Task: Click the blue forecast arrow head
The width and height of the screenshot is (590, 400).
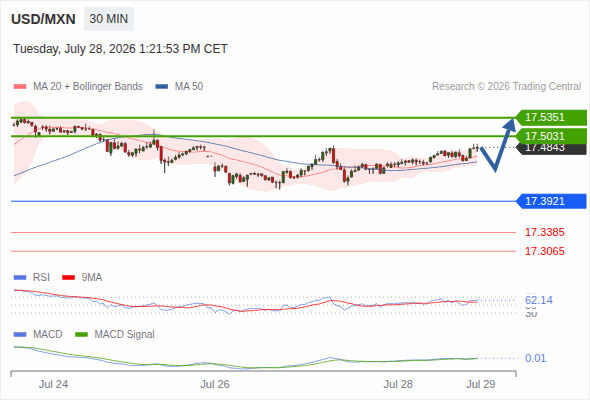Action: click(x=510, y=124)
